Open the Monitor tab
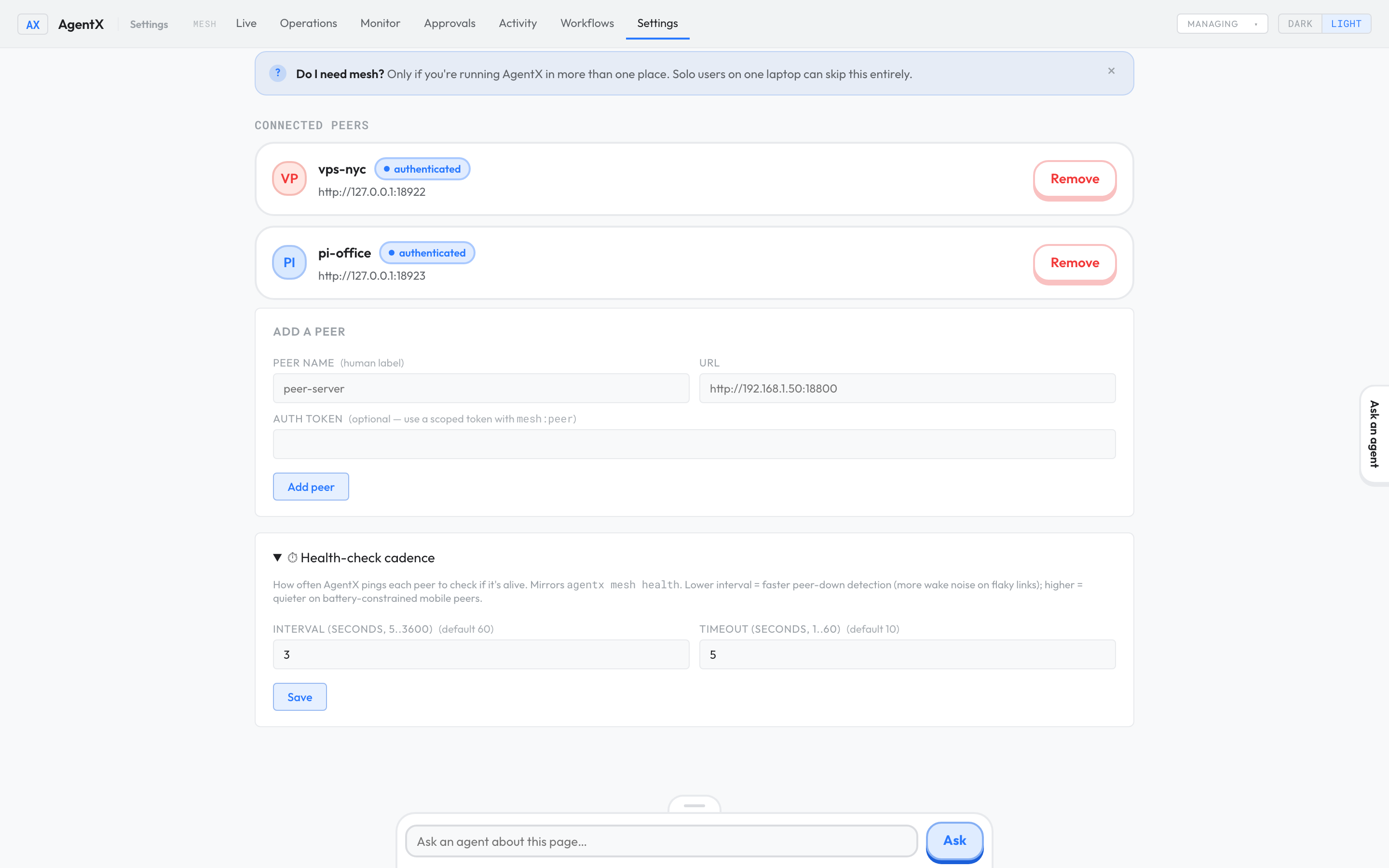 tap(380, 24)
